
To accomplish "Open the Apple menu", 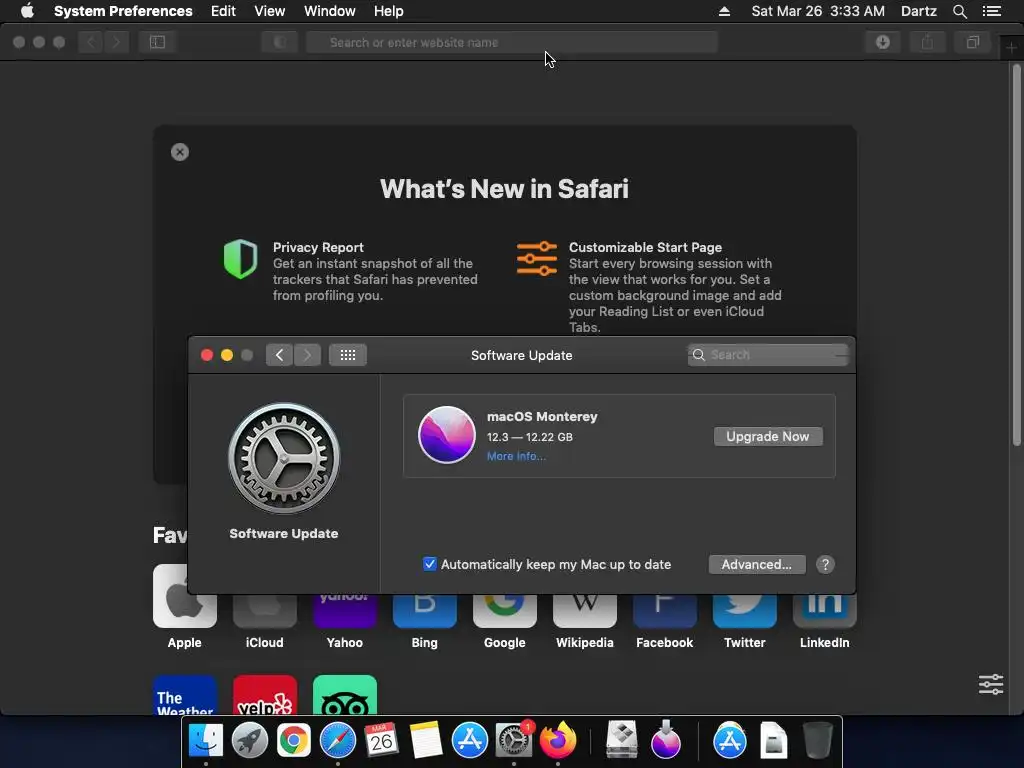I will pyautogui.click(x=27, y=11).
